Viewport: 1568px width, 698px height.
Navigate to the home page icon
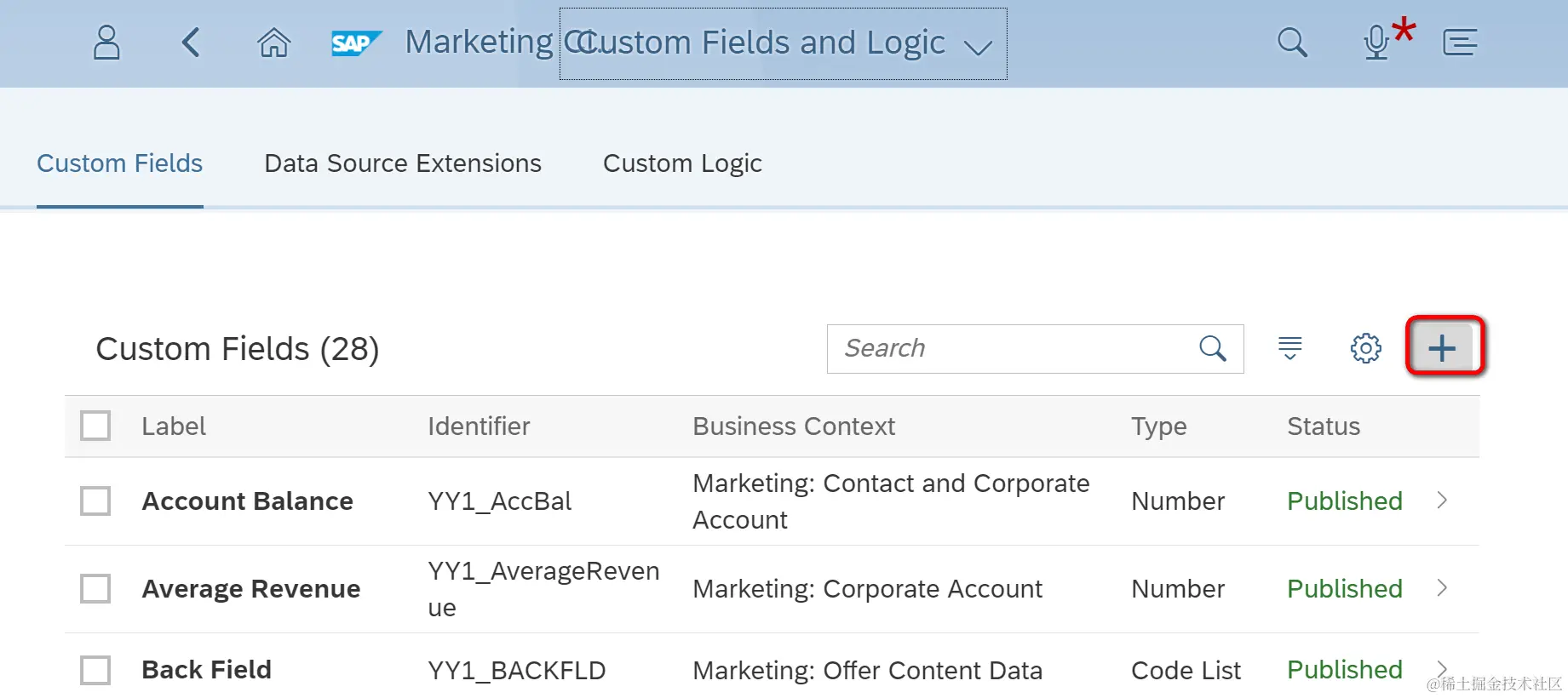273,43
